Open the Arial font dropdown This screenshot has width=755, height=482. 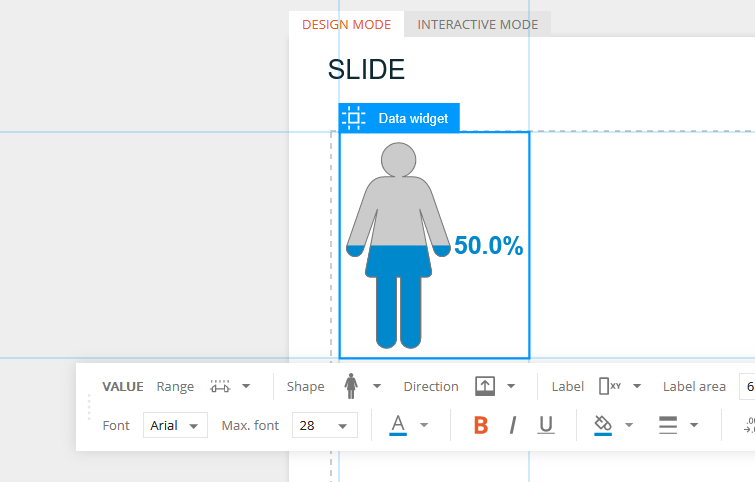click(x=175, y=425)
